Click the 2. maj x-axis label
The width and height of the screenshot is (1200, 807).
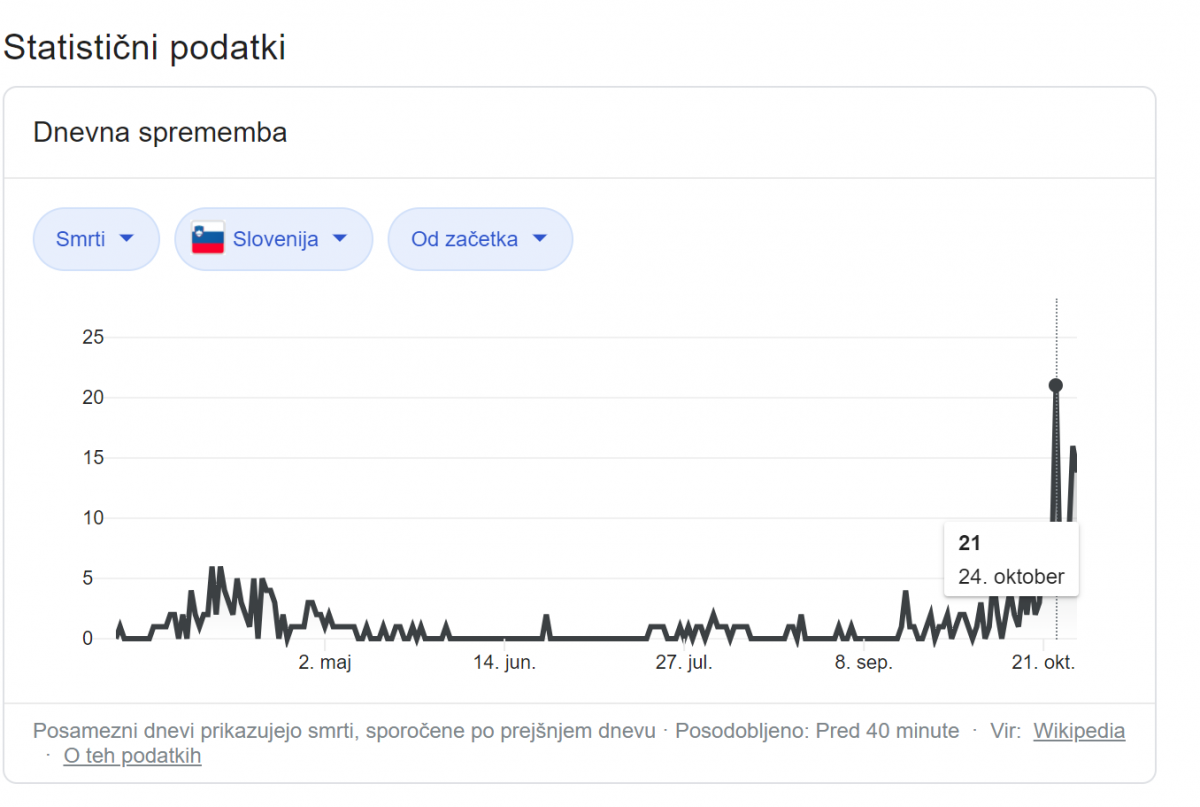point(325,662)
